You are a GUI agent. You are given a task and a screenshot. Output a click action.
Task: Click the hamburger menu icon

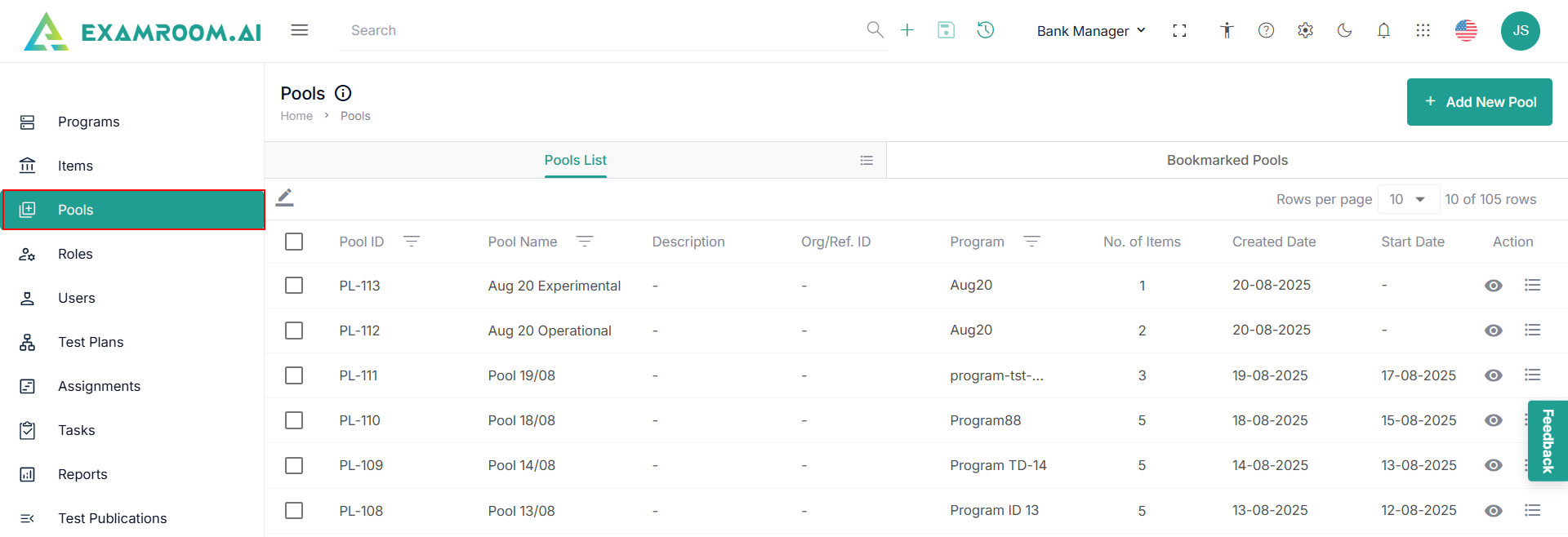coord(300,30)
